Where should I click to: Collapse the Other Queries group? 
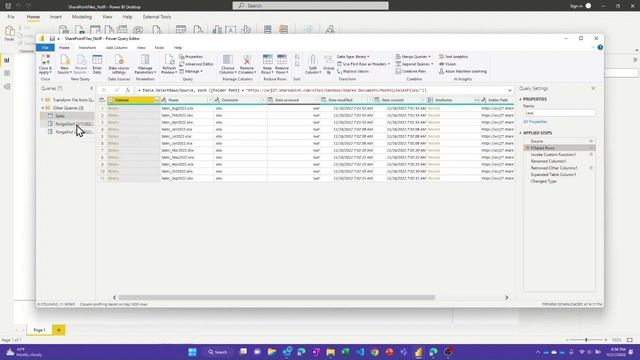[x=43, y=108]
